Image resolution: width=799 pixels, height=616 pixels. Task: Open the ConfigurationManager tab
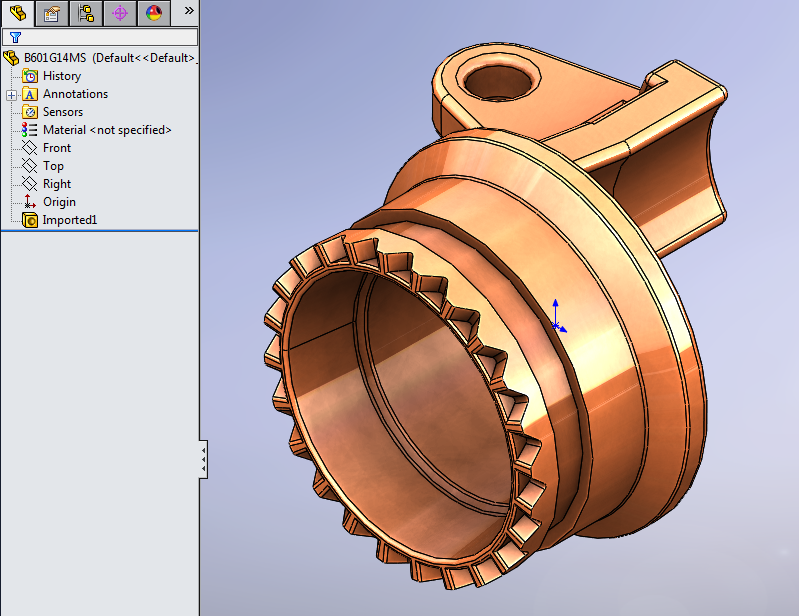86,13
